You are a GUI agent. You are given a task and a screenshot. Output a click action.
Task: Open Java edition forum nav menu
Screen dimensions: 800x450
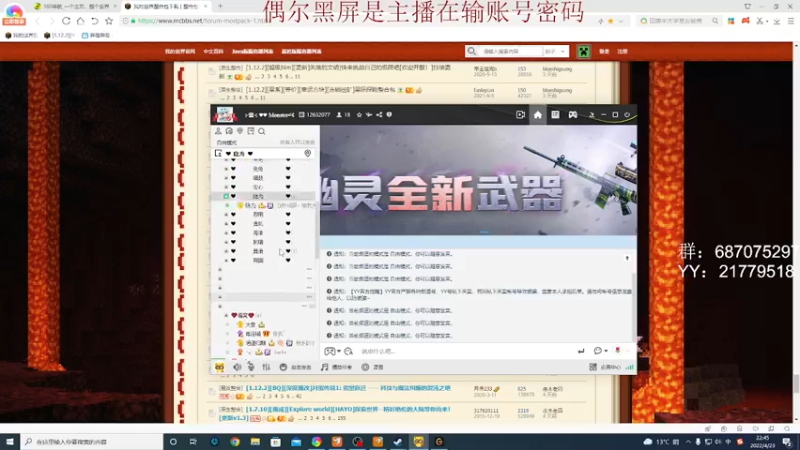click(253, 52)
